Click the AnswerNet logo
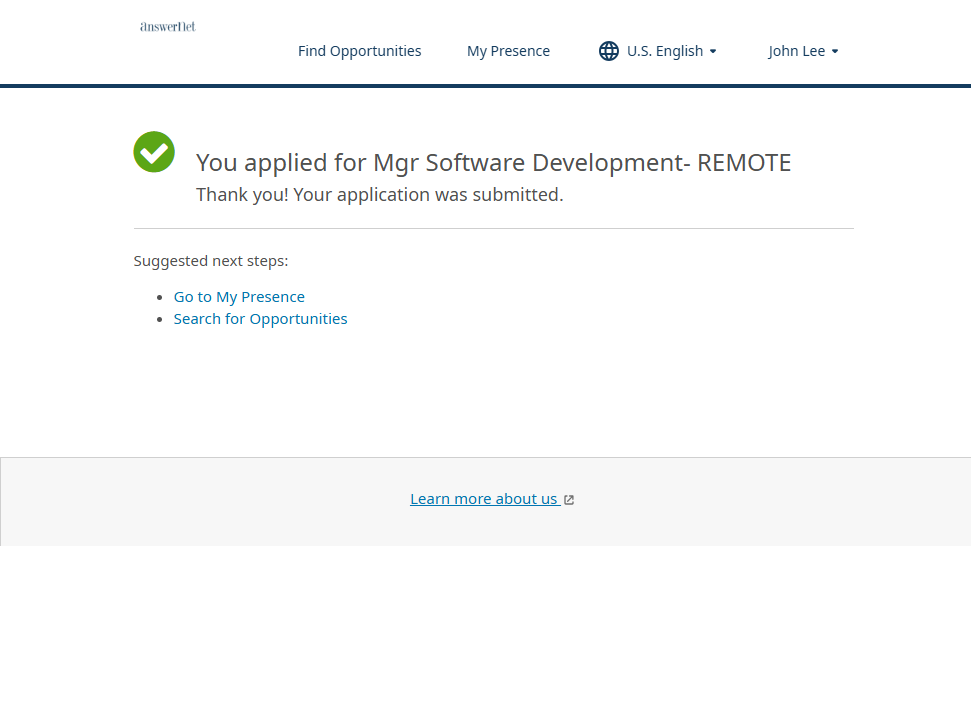 167,27
